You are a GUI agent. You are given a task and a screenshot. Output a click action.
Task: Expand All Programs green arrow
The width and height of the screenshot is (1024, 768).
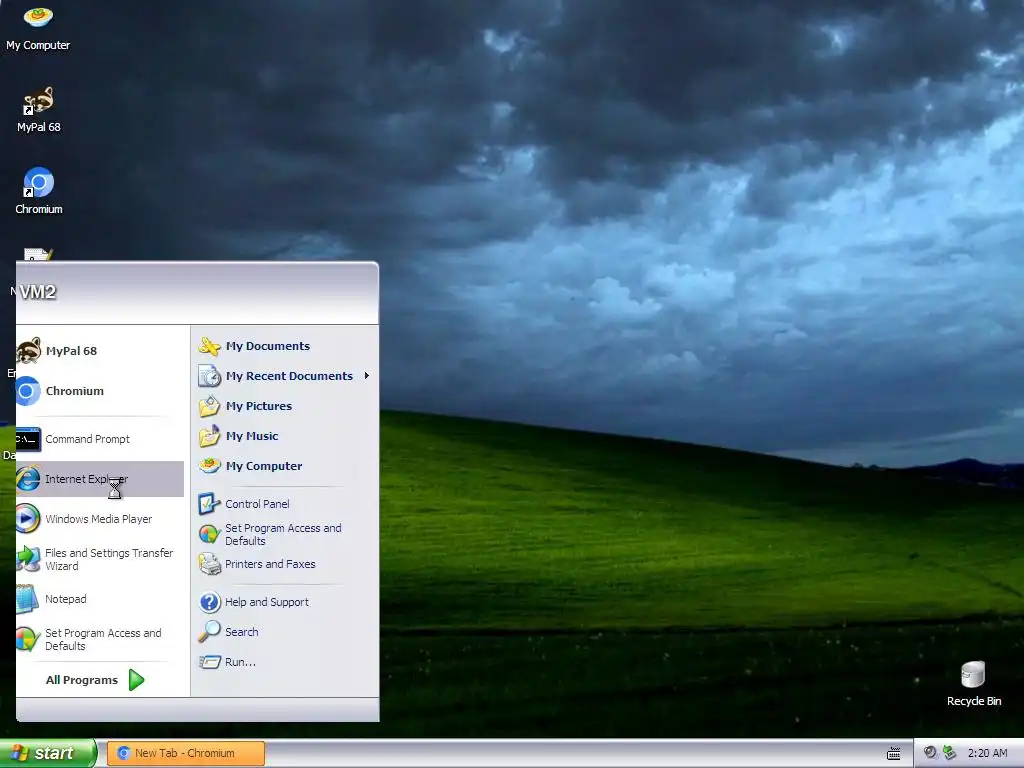(136, 680)
